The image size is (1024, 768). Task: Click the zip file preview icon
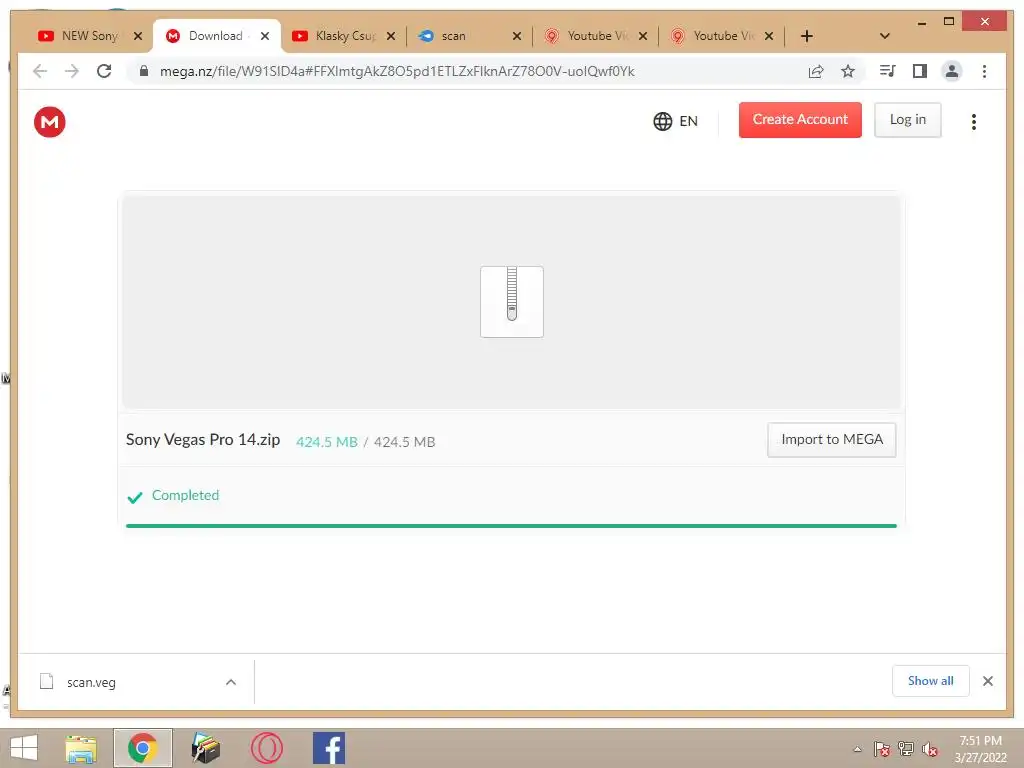pos(511,301)
